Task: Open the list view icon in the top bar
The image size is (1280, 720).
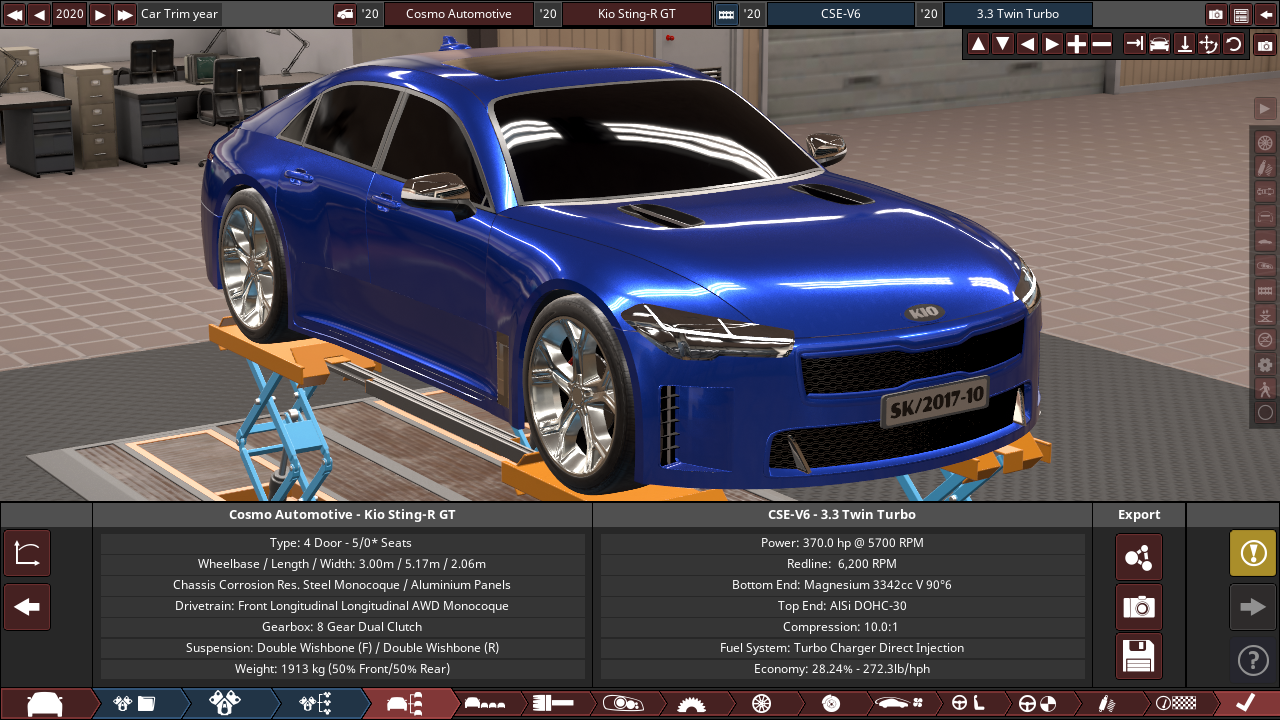Action: click(1241, 14)
